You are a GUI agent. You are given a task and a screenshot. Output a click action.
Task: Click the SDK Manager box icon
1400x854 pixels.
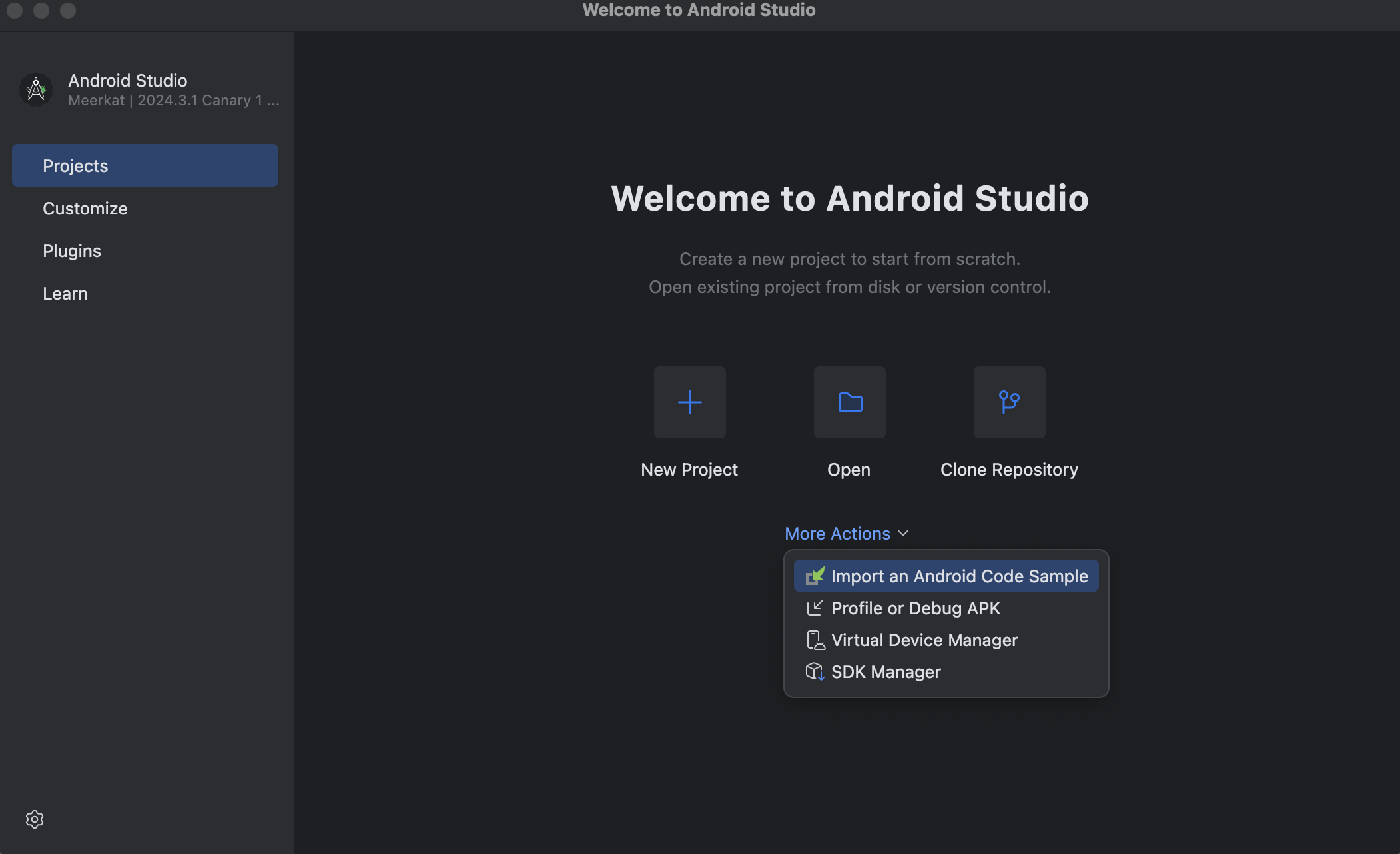(815, 671)
